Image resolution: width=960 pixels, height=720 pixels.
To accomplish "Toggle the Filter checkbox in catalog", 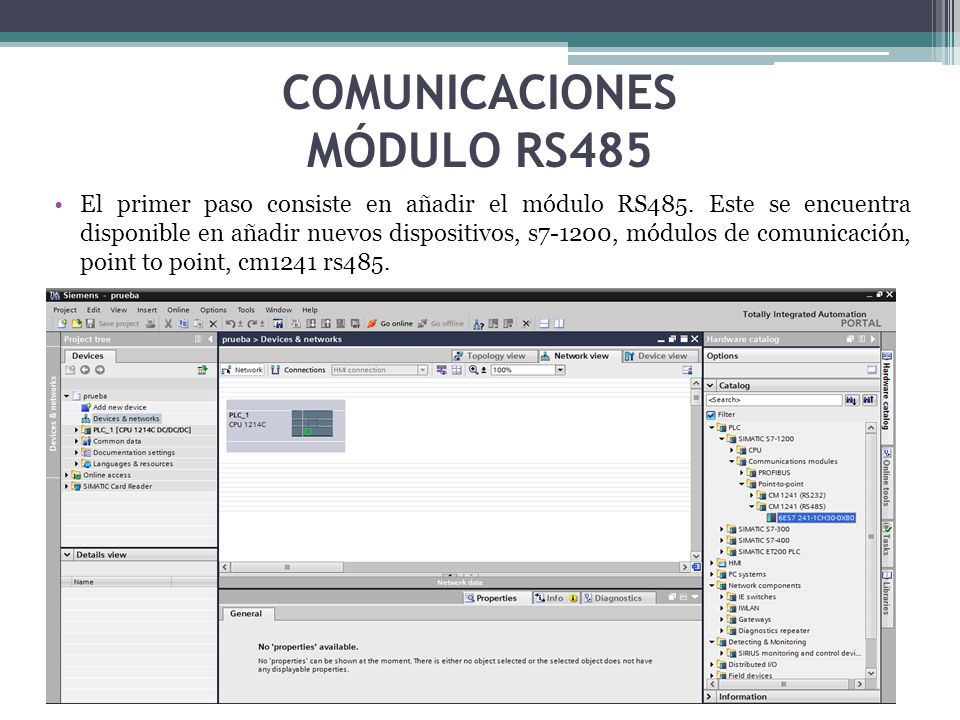I will [x=711, y=414].
